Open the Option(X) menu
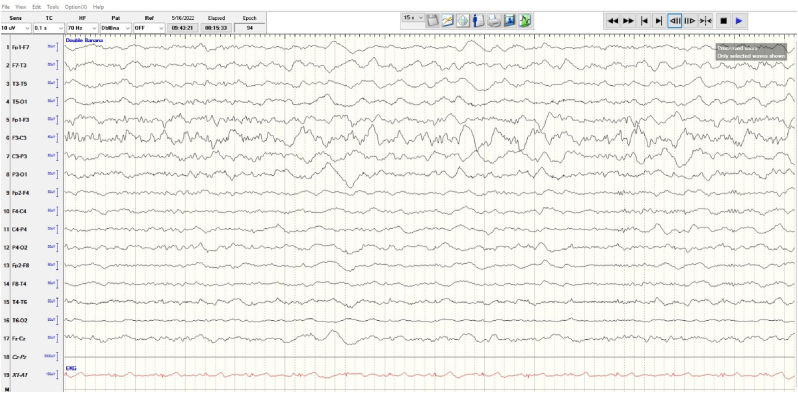798x393 pixels. pyautogui.click(x=76, y=7)
